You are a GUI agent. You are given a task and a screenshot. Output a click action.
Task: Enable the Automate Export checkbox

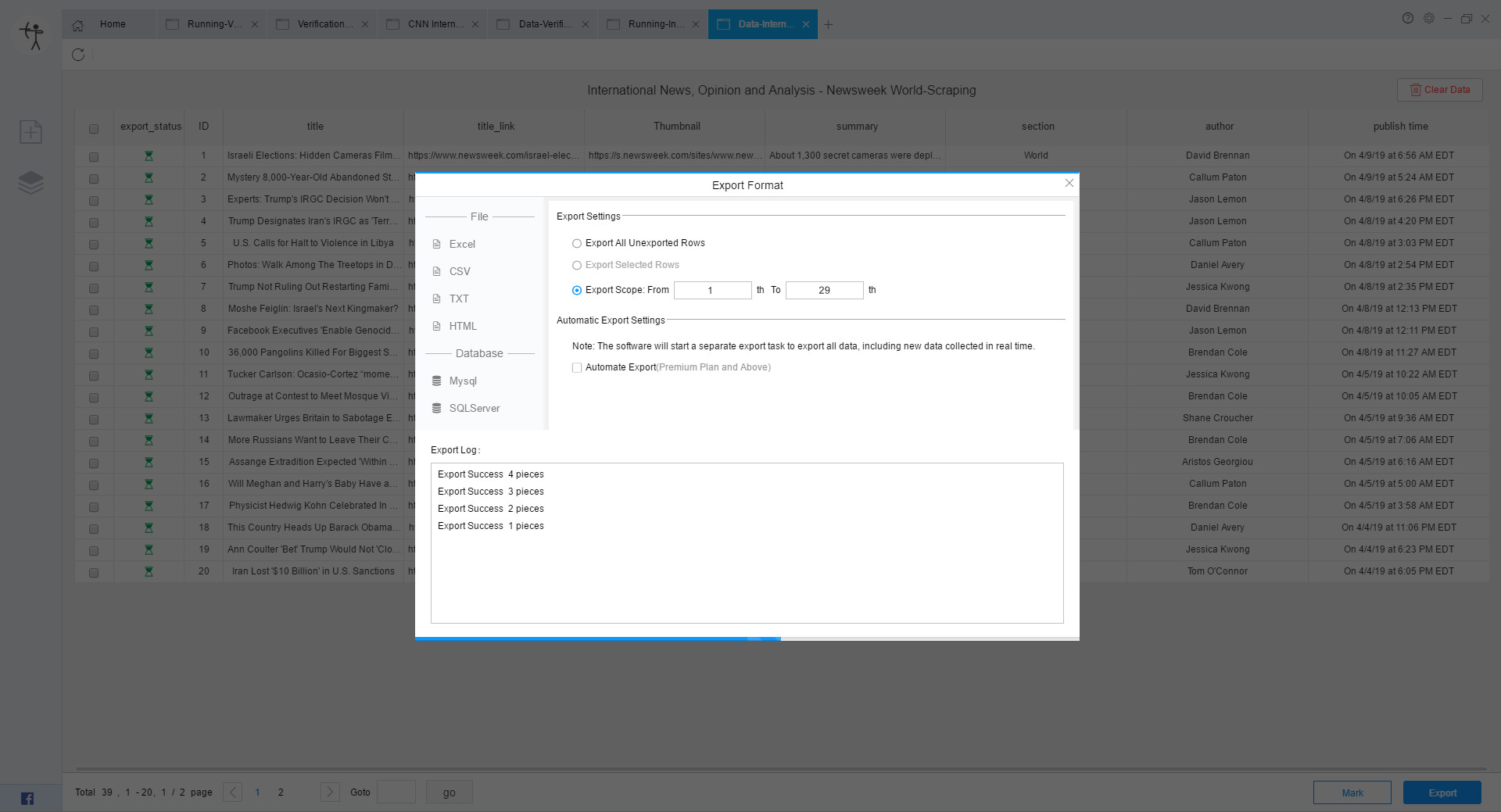(x=577, y=368)
